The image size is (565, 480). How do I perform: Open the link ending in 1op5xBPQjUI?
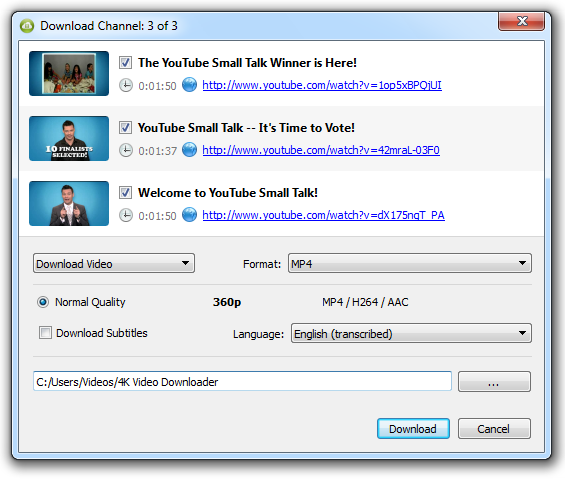tap(322, 85)
